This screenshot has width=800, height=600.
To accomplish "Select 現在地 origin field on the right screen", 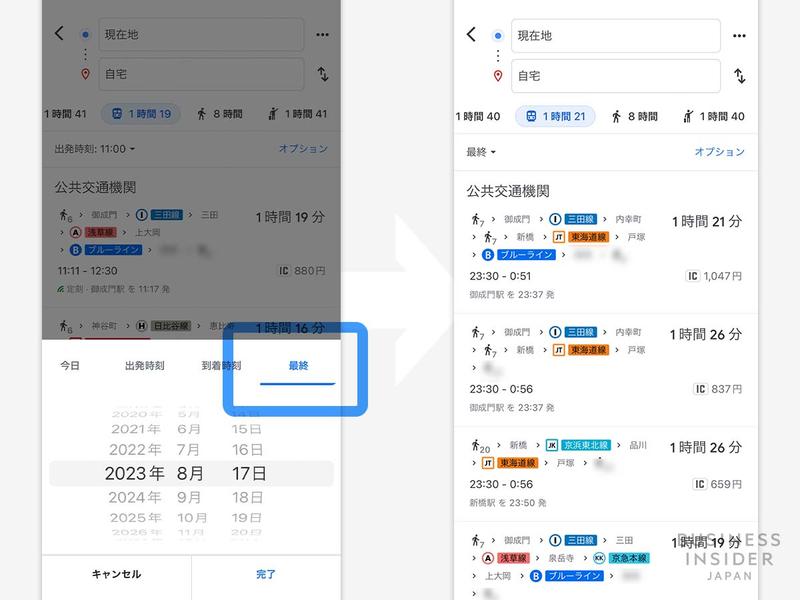I will [616, 36].
